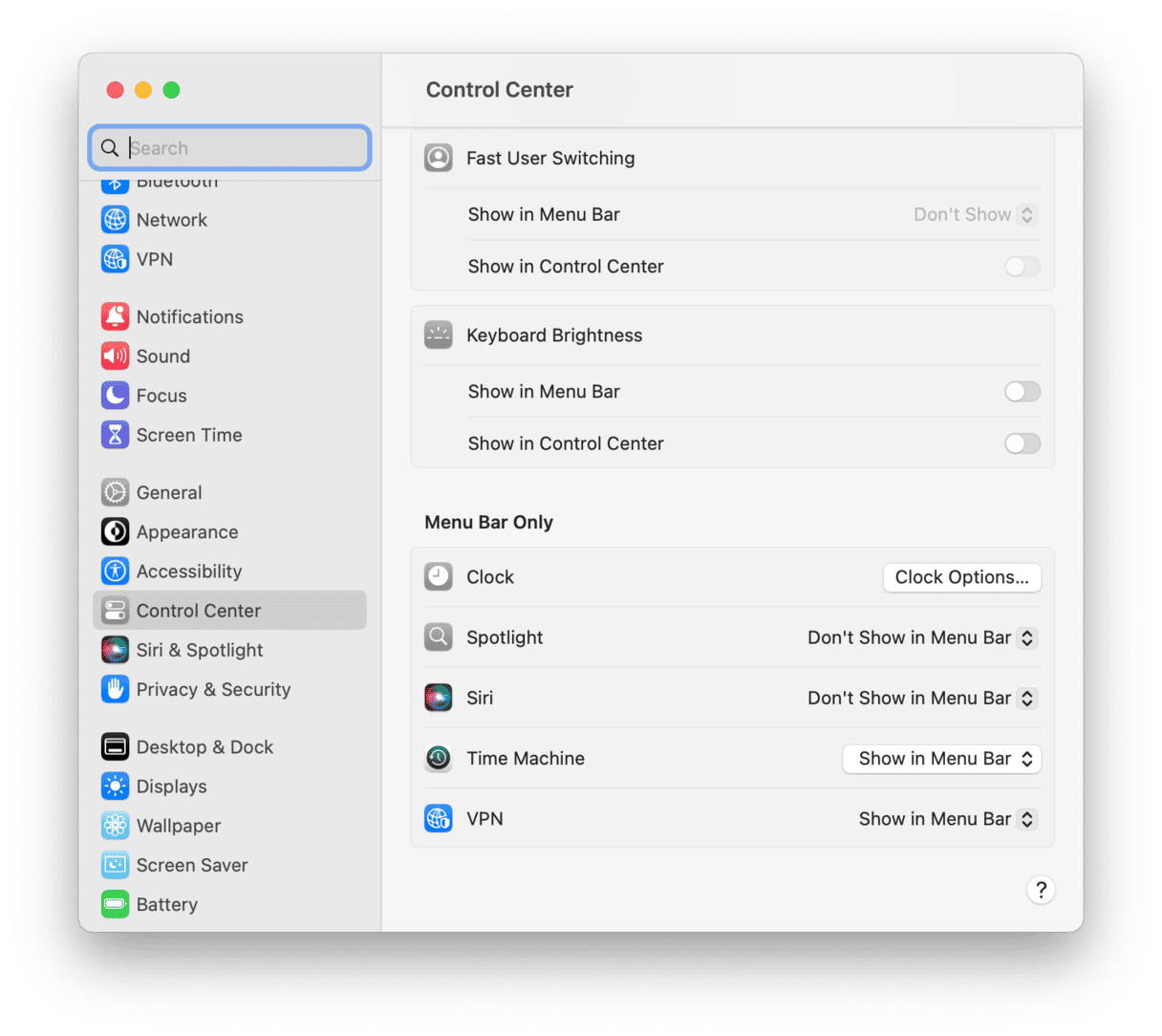Screen dimensions: 1162x1036
Task: Open Displays settings label
Action: tap(172, 787)
